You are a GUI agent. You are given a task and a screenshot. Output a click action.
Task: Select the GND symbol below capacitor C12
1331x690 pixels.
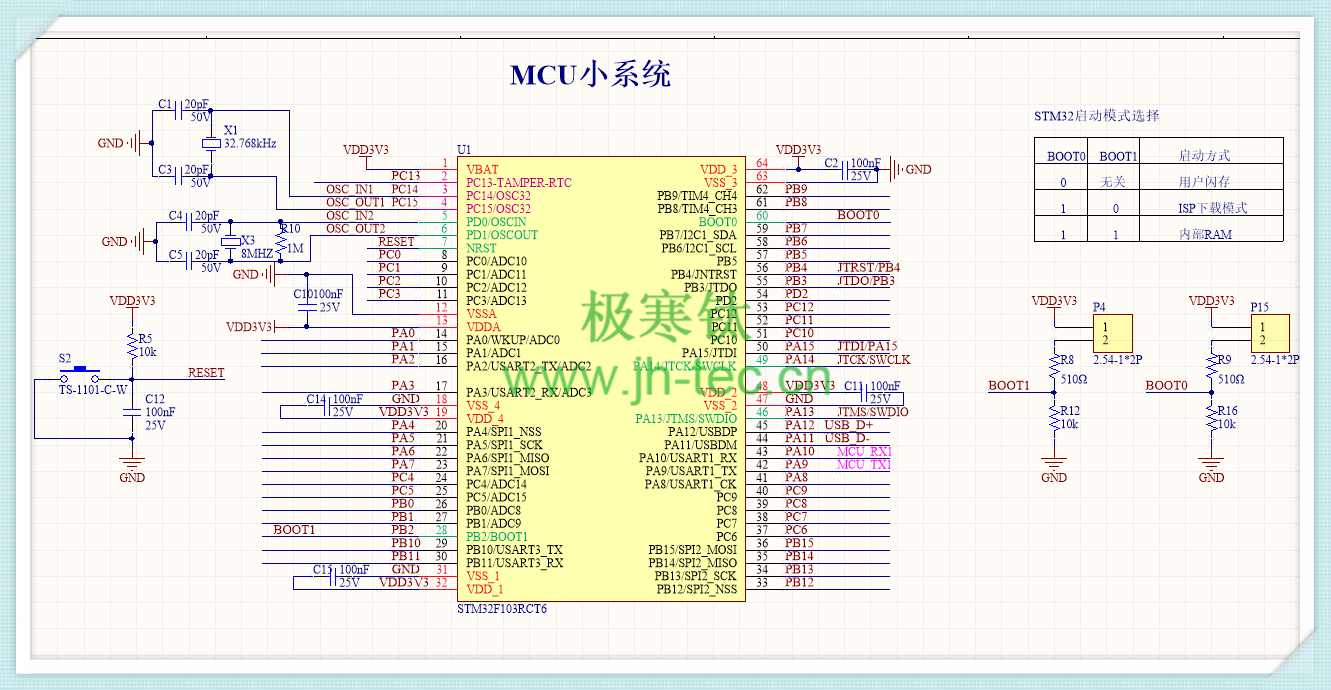(x=131, y=469)
